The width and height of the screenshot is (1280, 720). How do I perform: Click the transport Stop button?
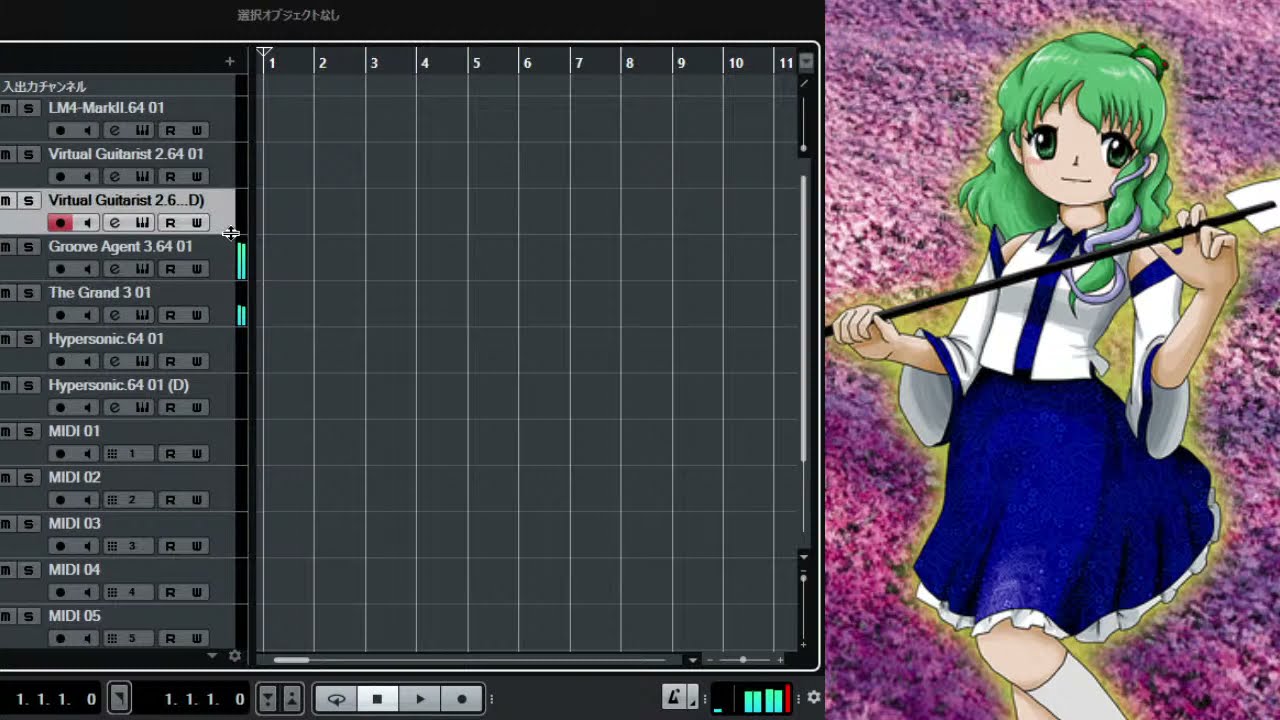[x=378, y=699]
